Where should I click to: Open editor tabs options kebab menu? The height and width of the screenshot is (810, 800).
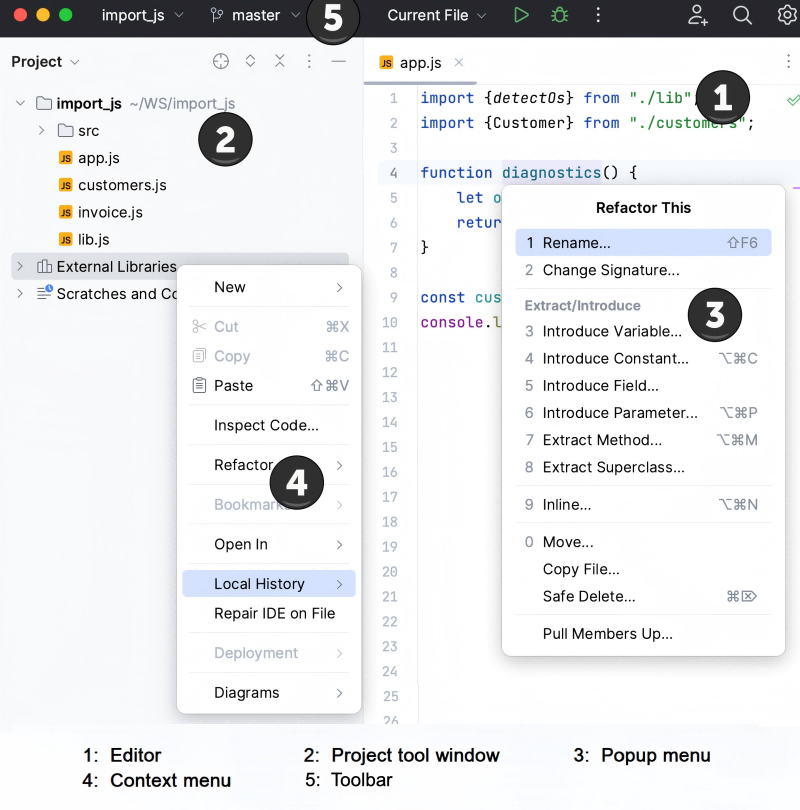(788, 61)
